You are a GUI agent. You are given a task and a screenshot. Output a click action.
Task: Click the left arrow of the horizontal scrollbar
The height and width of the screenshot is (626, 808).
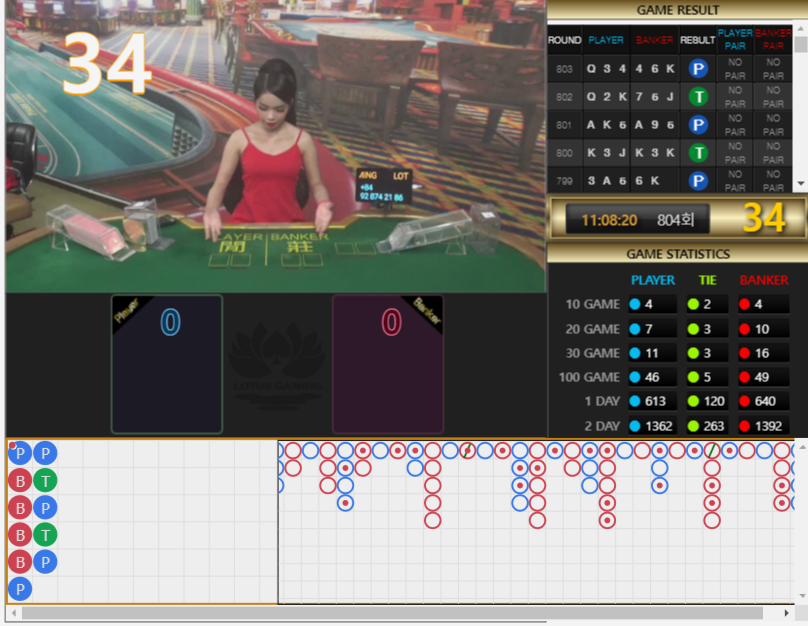(x=13, y=613)
